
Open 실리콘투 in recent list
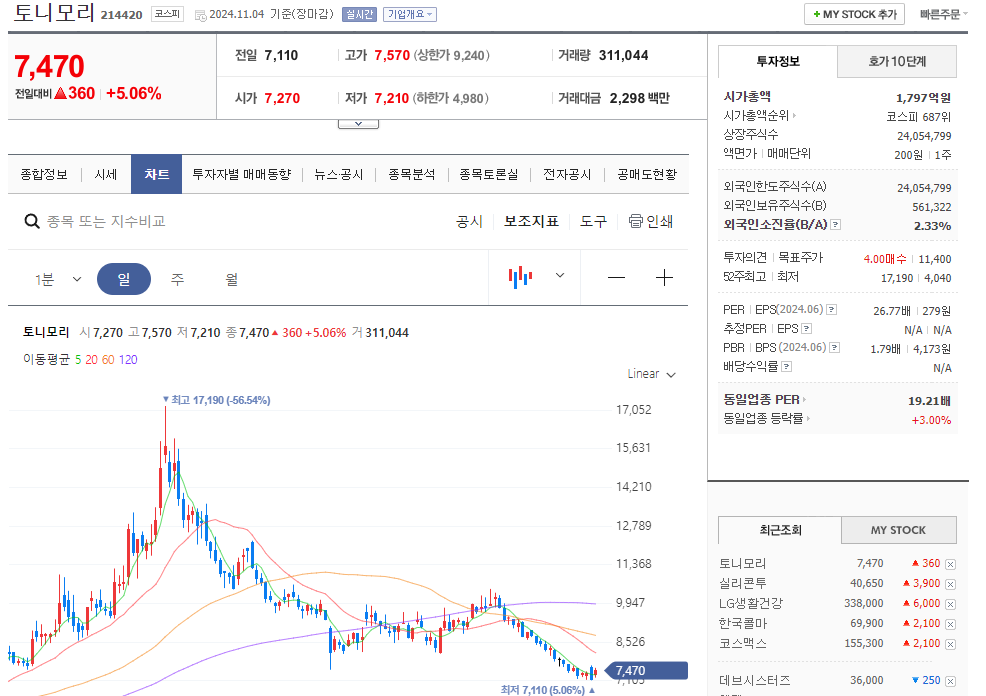[743, 583]
